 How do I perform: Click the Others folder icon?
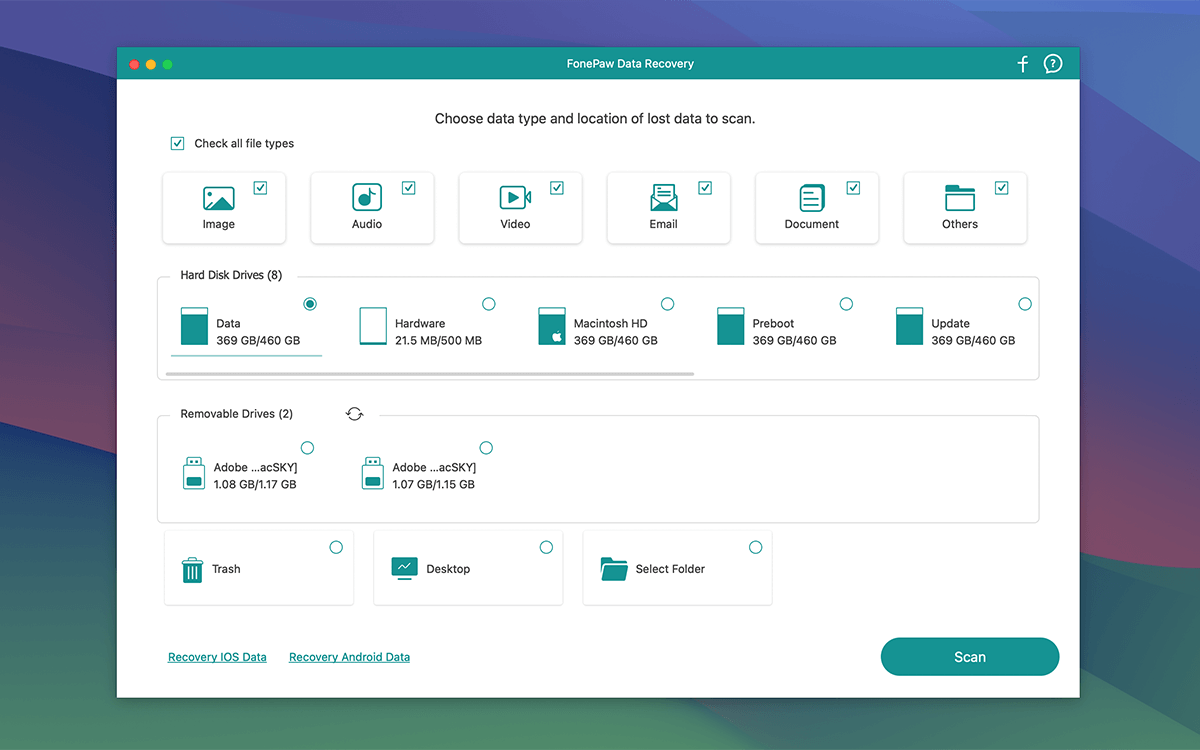click(x=960, y=198)
